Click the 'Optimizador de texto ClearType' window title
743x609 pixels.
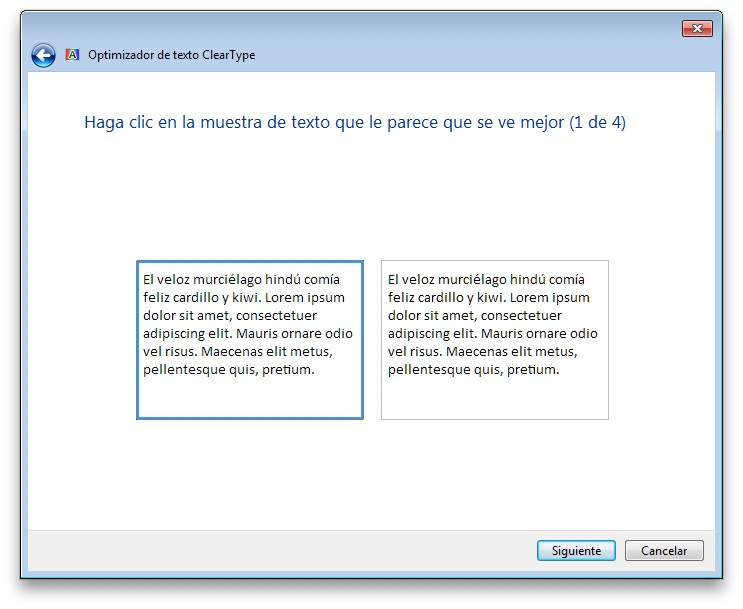point(171,55)
